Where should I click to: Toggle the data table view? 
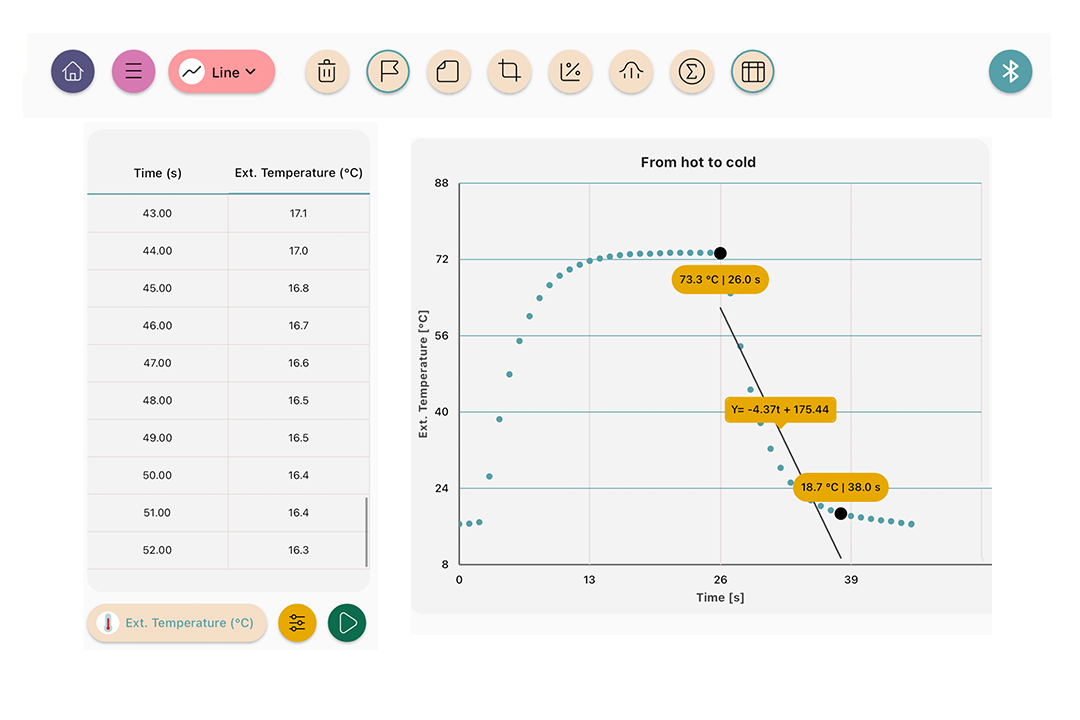753,72
